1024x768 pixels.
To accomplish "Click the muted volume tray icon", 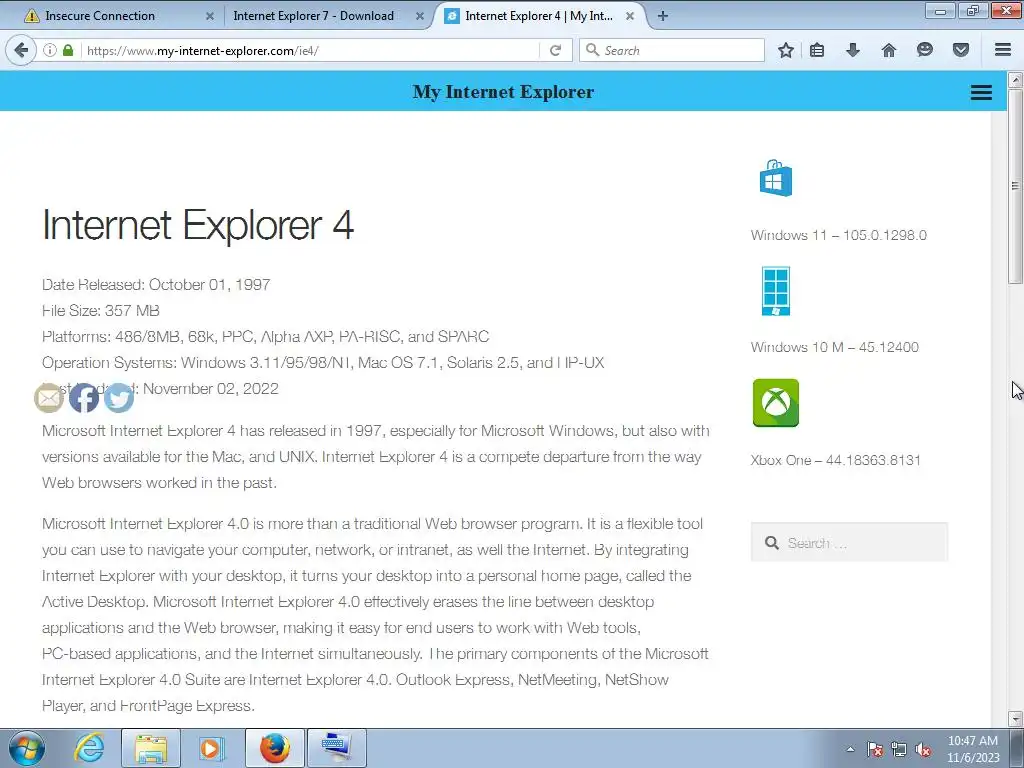I will pos(923,750).
